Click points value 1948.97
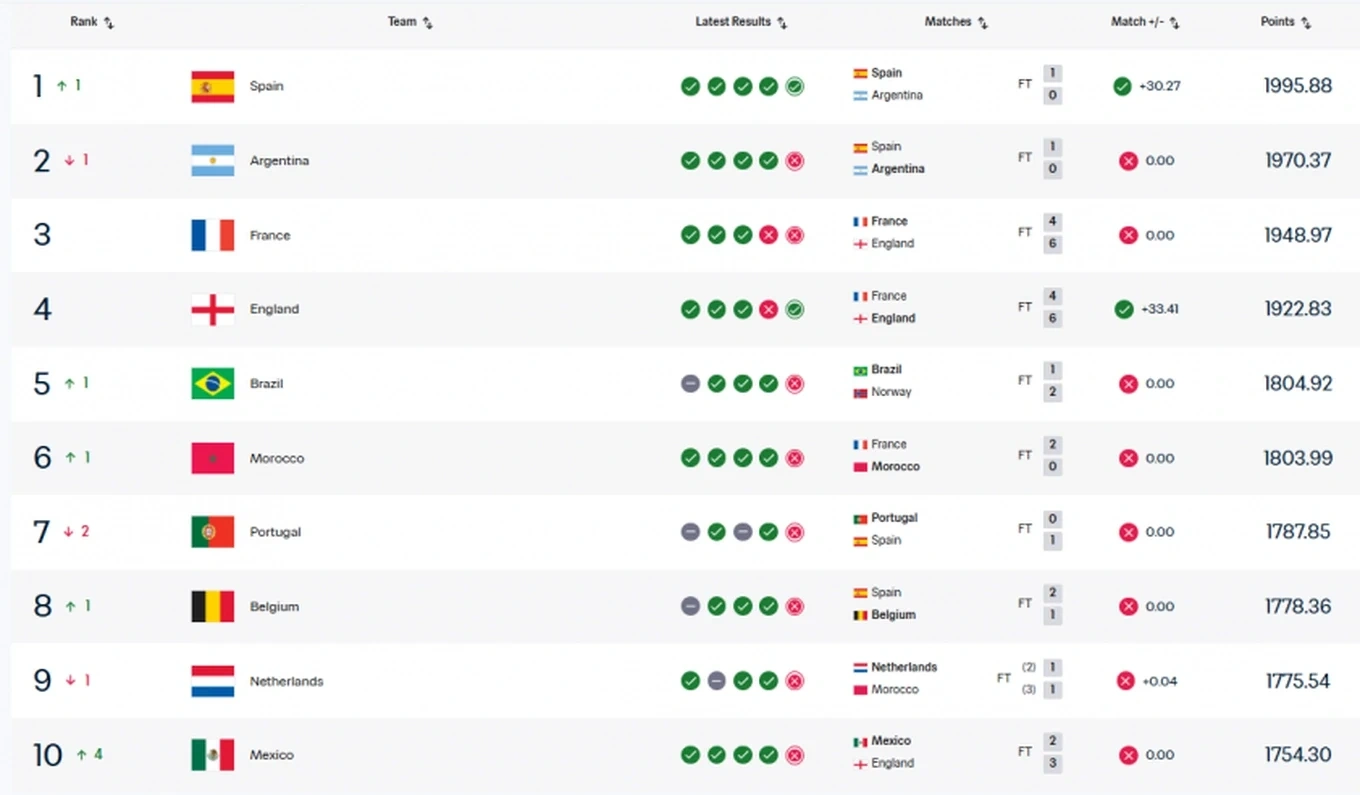 tap(1298, 236)
